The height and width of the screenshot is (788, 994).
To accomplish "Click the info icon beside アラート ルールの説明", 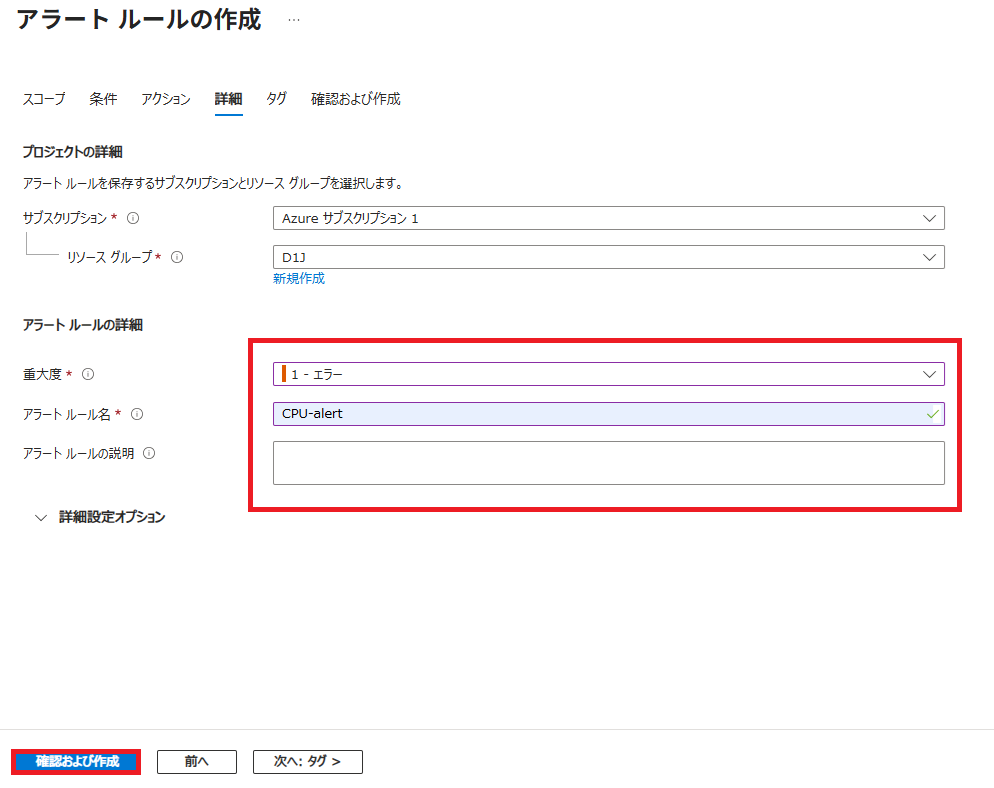I will (x=149, y=453).
